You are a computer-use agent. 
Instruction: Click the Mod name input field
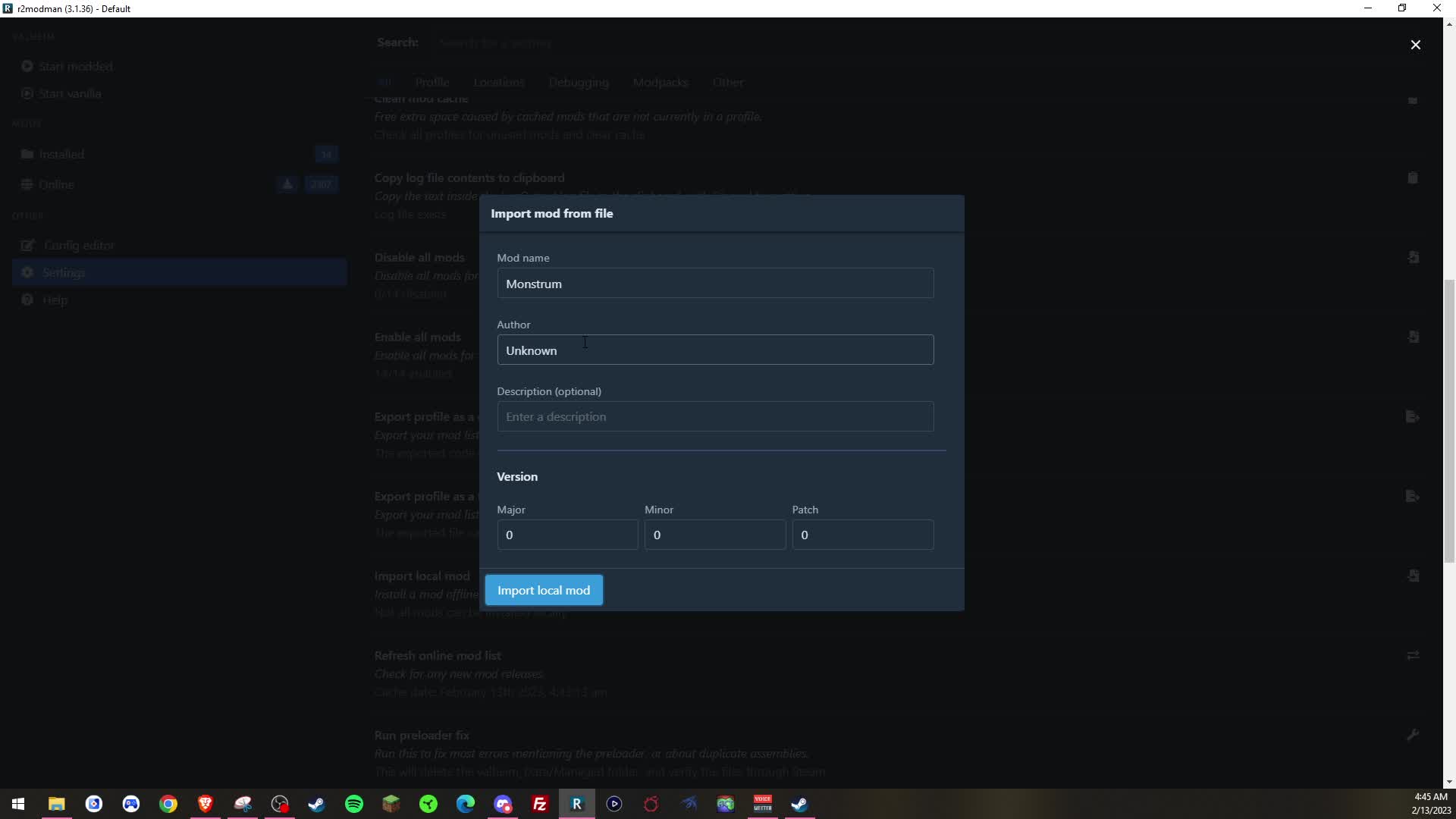[714, 284]
